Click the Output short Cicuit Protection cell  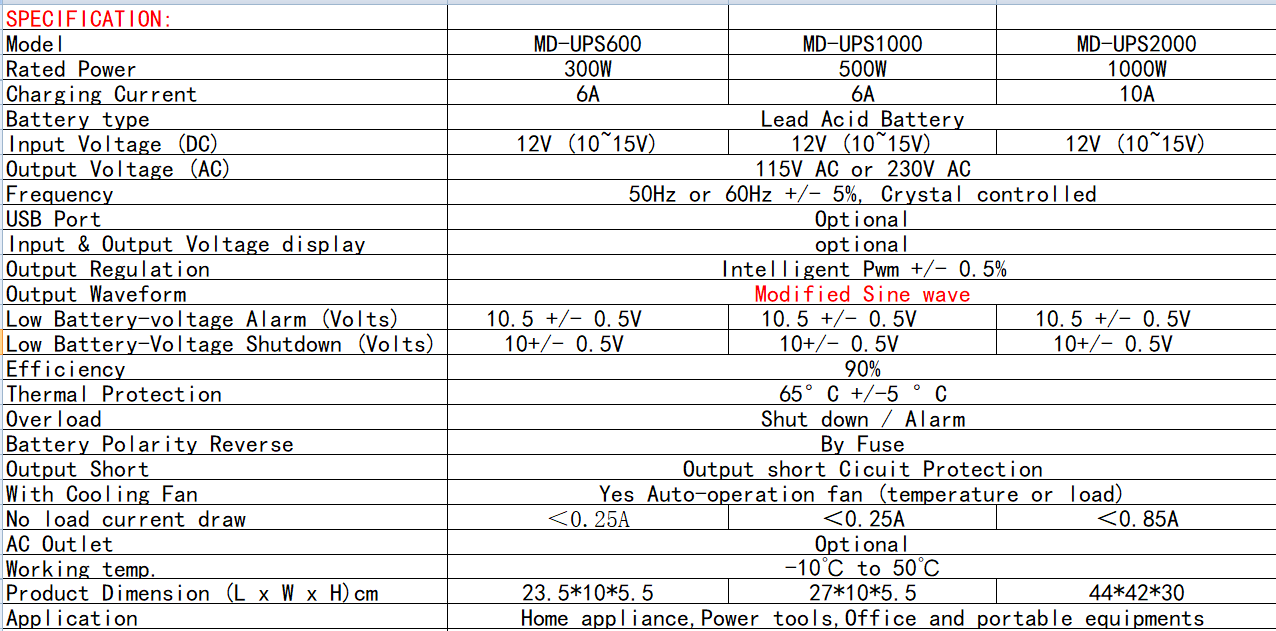coord(862,469)
